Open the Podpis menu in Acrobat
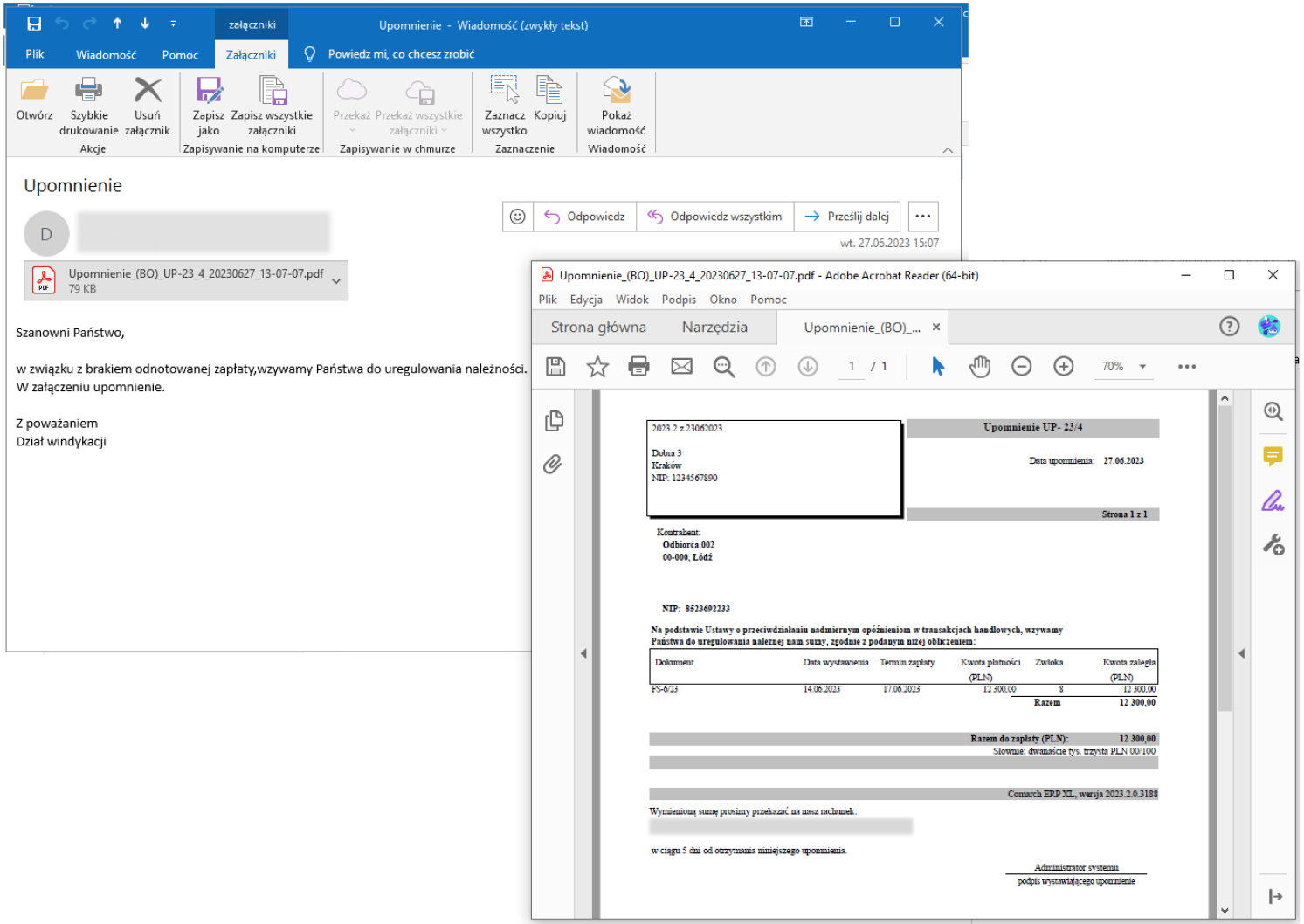This screenshot has width=1304, height=924. click(679, 300)
